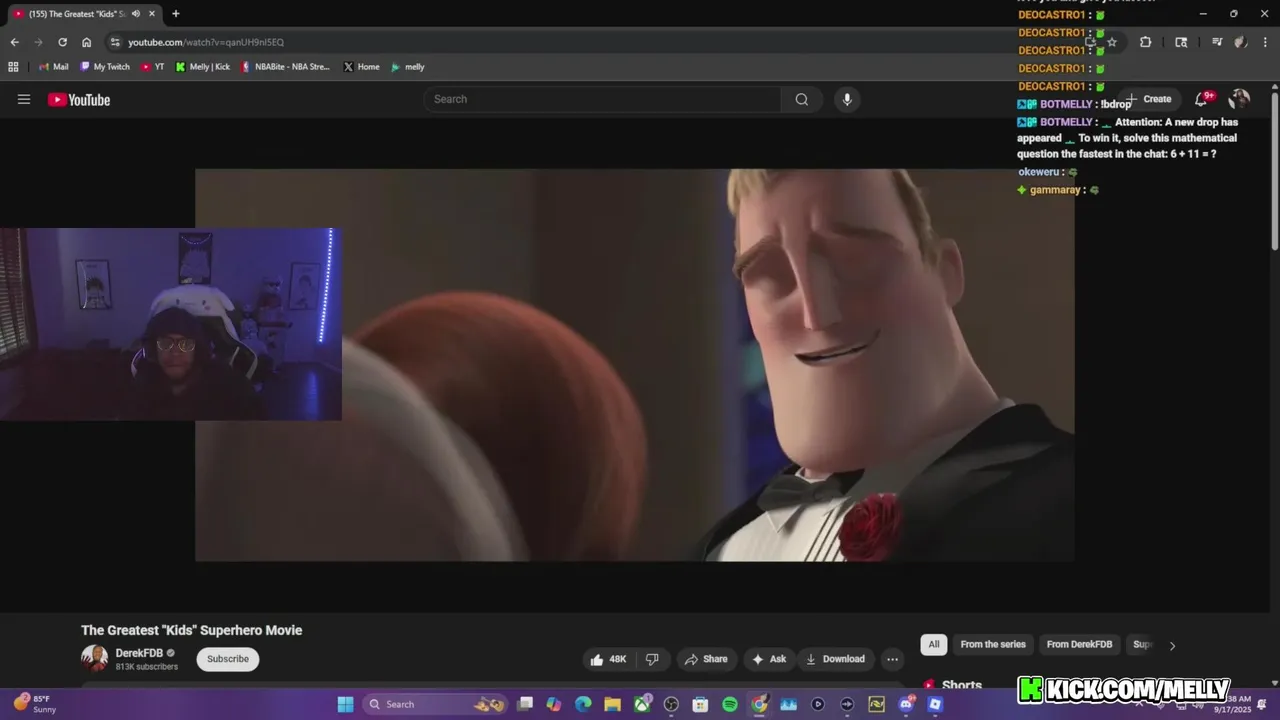Open File Explorer from the taskbar
Screen dimensions: 1280x720
click(x=612, y=704)
